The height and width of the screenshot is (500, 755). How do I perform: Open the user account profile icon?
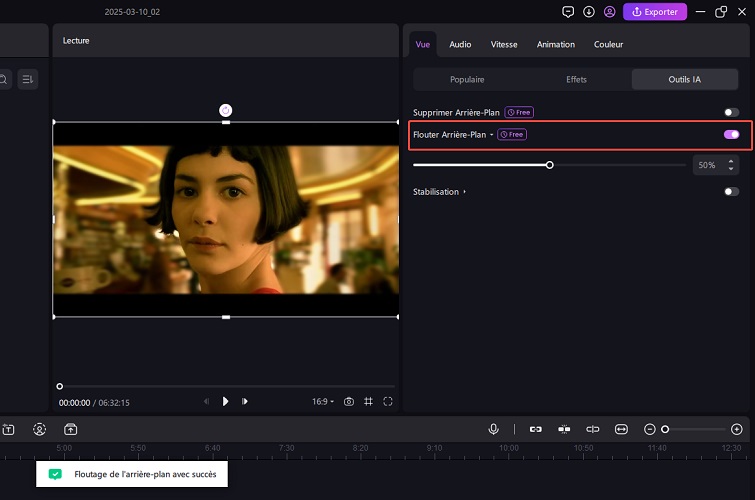coord(609,12)
